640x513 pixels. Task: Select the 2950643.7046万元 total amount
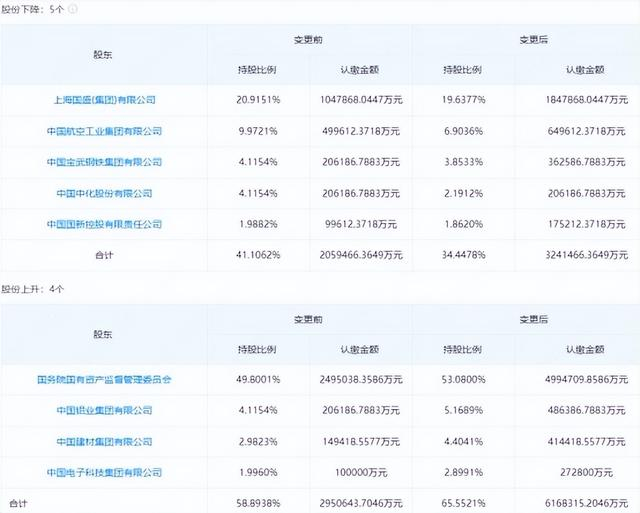(361, 504)
